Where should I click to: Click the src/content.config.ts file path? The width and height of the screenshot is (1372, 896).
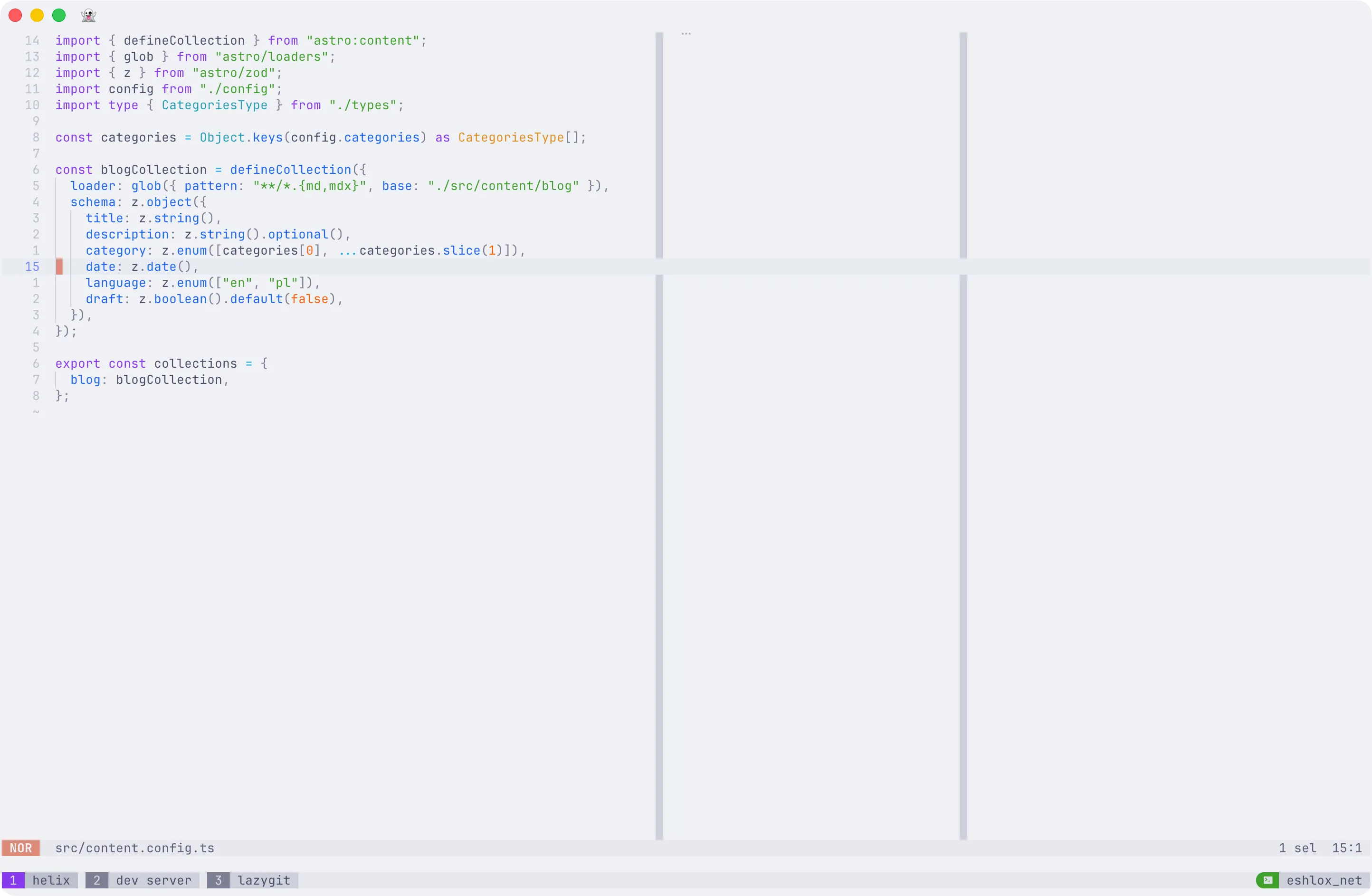click(x=134, y=848)
